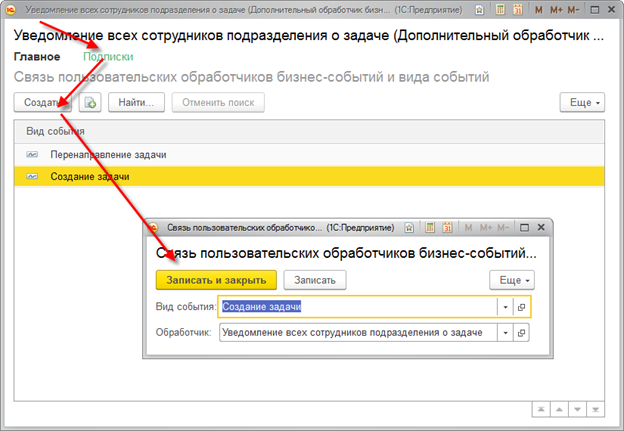Click M+ memory button in main title bar
624x431 pixels.
click(554, 8)
